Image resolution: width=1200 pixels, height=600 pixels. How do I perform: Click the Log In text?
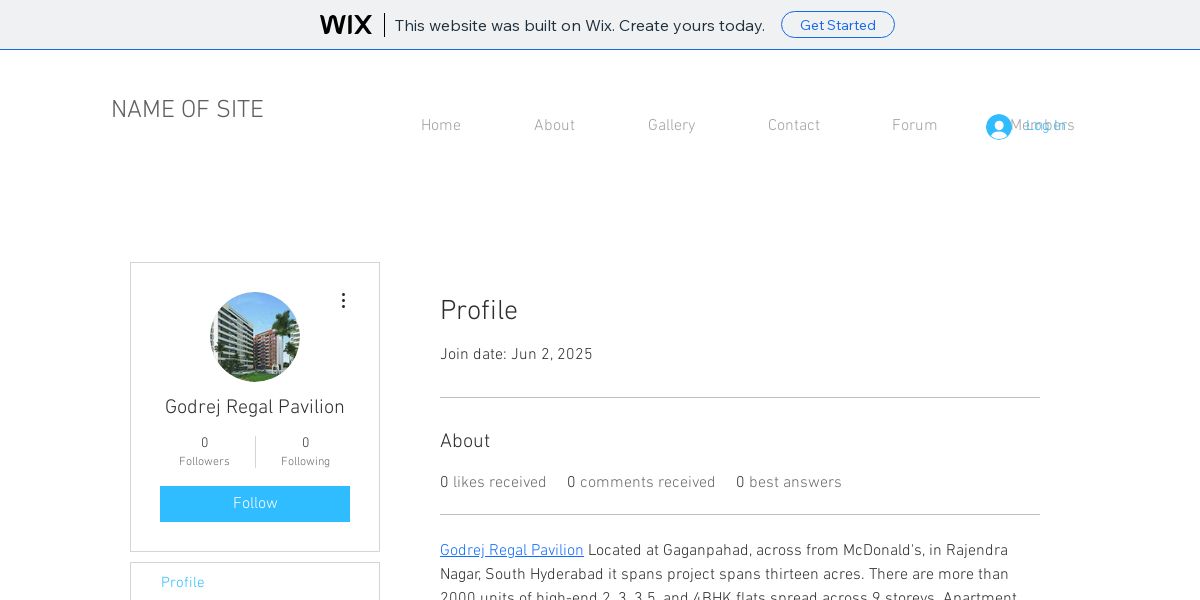pos(1040,127)
